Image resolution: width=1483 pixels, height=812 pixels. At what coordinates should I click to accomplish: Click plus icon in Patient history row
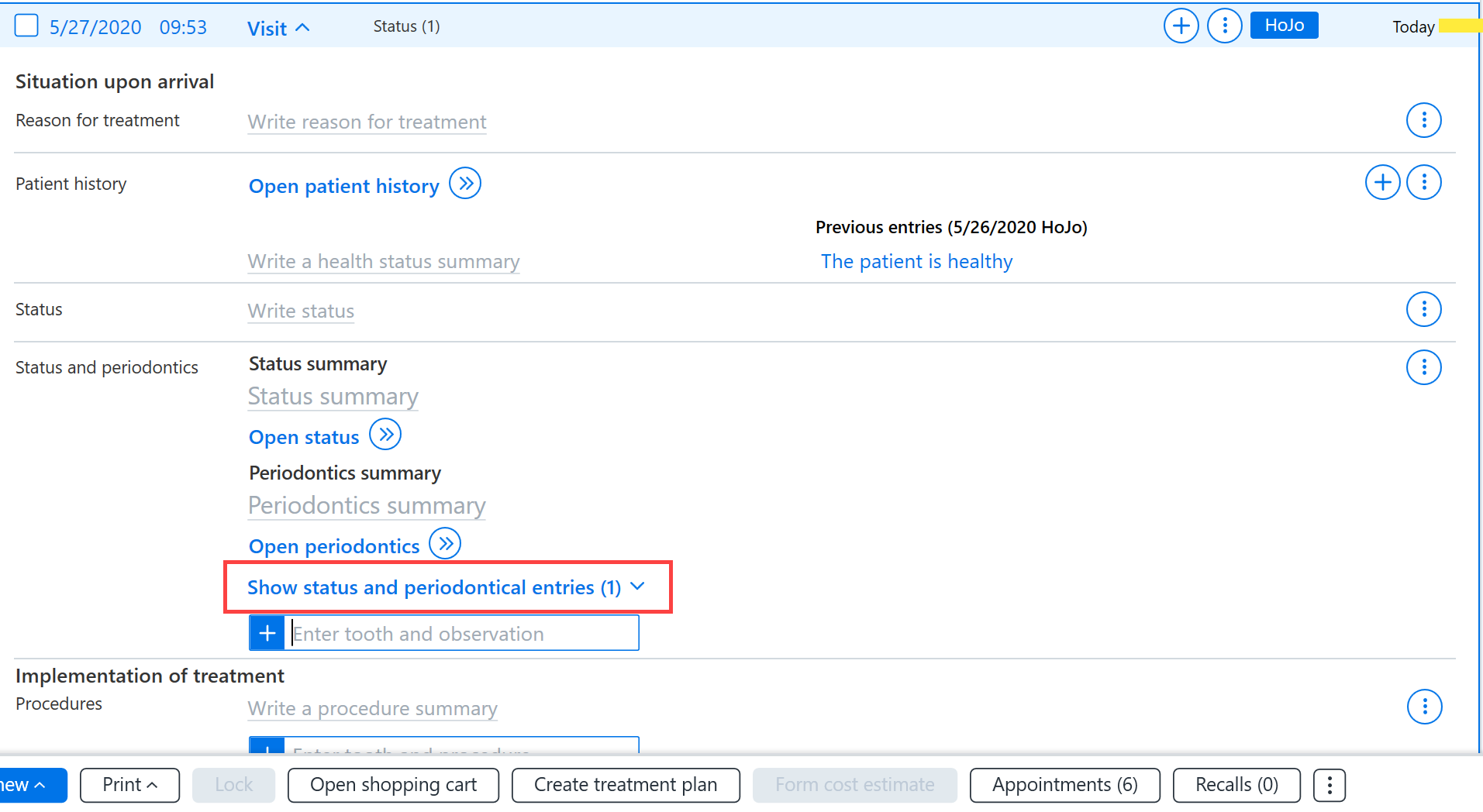click(1382, 182)
